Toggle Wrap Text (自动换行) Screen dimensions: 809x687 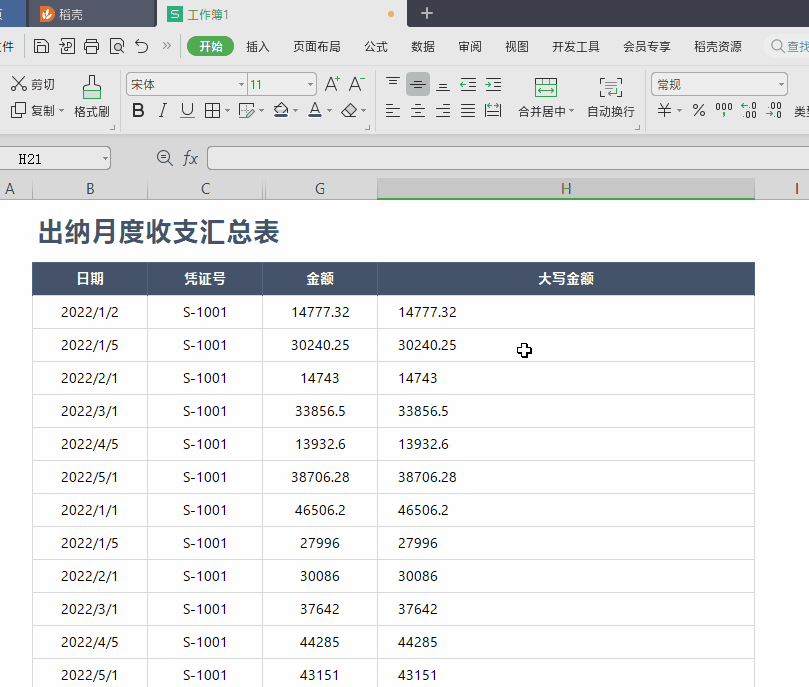[x=610, y=97]
